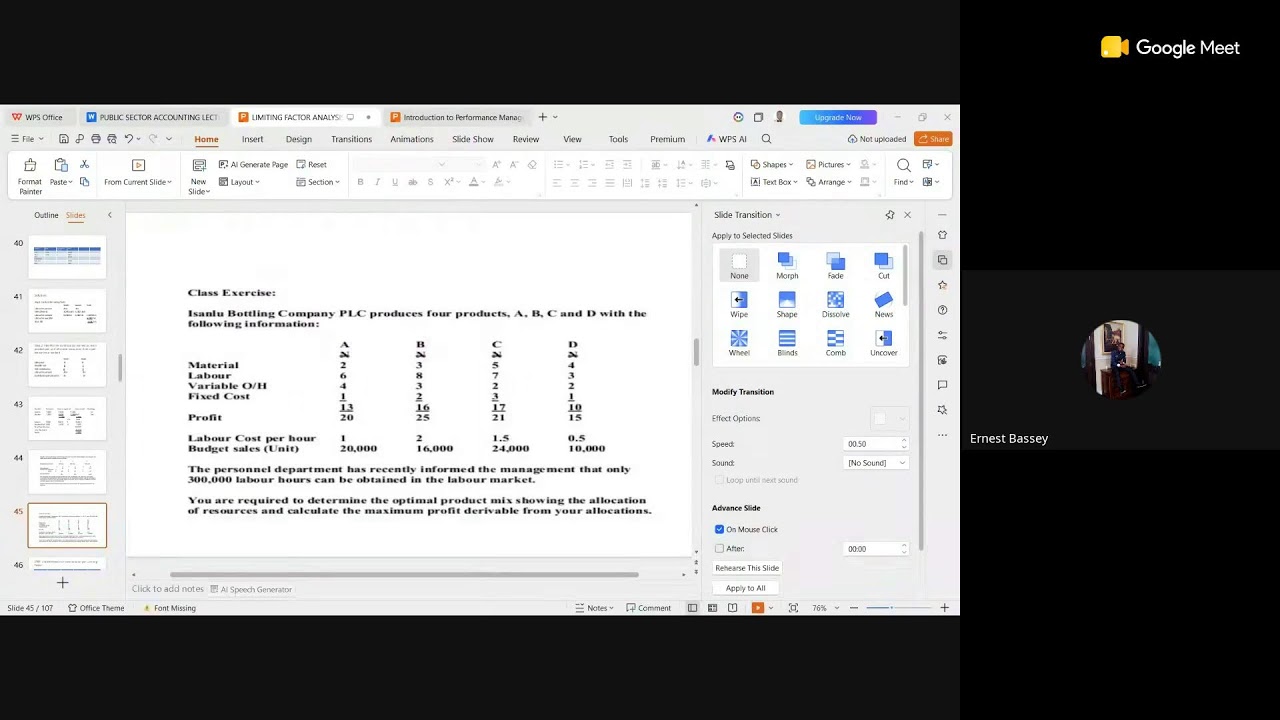This screenshot has height=720, width=1280.
Task: Open the Slide Show ribbon tab
Action: [x=473, y=139]
